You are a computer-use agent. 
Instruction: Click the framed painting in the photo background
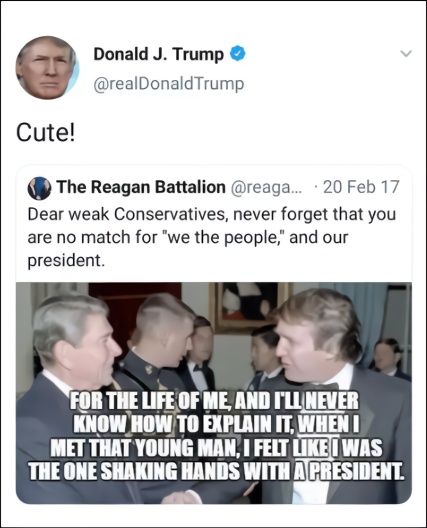(x=251, y=306)
